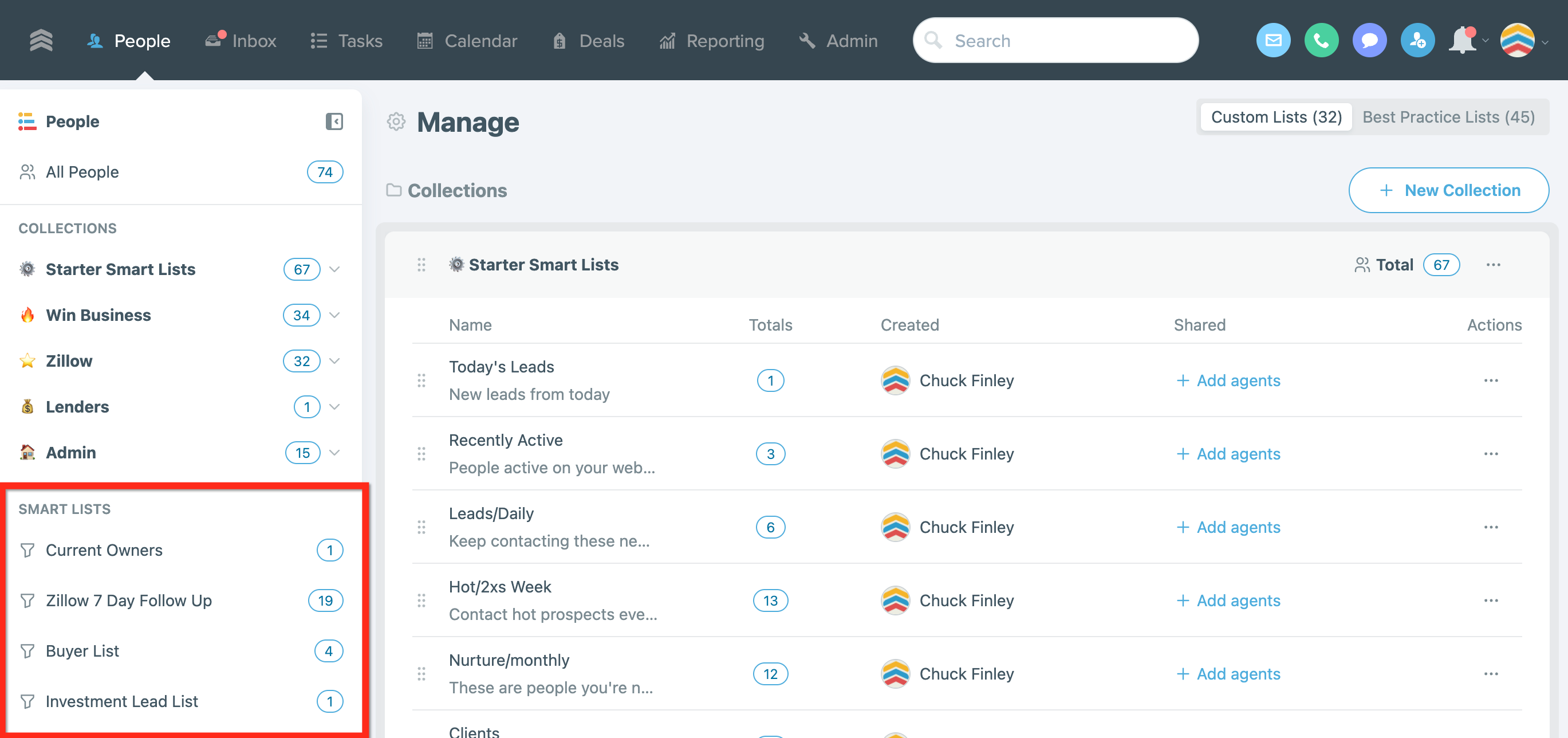
Task: Expand the Win Business collection chevron
Action: tap(334, 315)
